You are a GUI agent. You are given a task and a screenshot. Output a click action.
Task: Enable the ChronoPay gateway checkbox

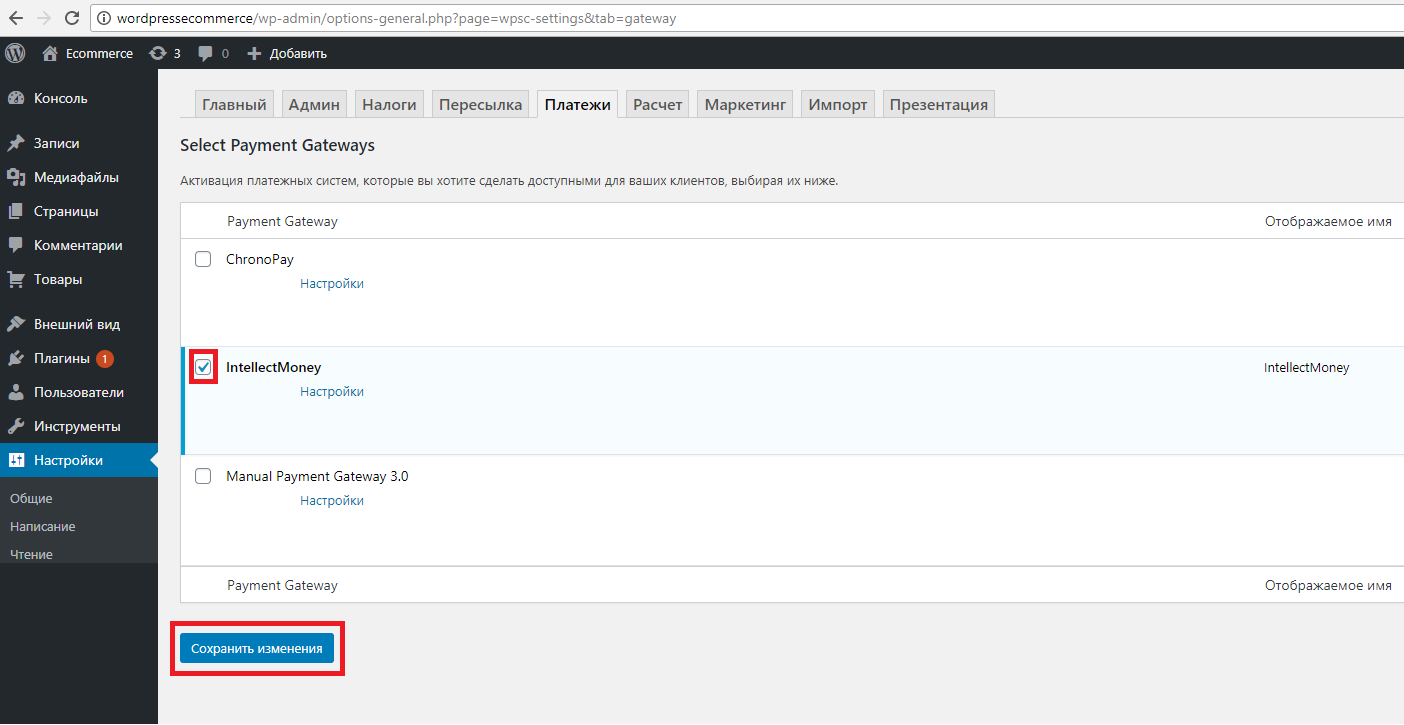(203, 259)
